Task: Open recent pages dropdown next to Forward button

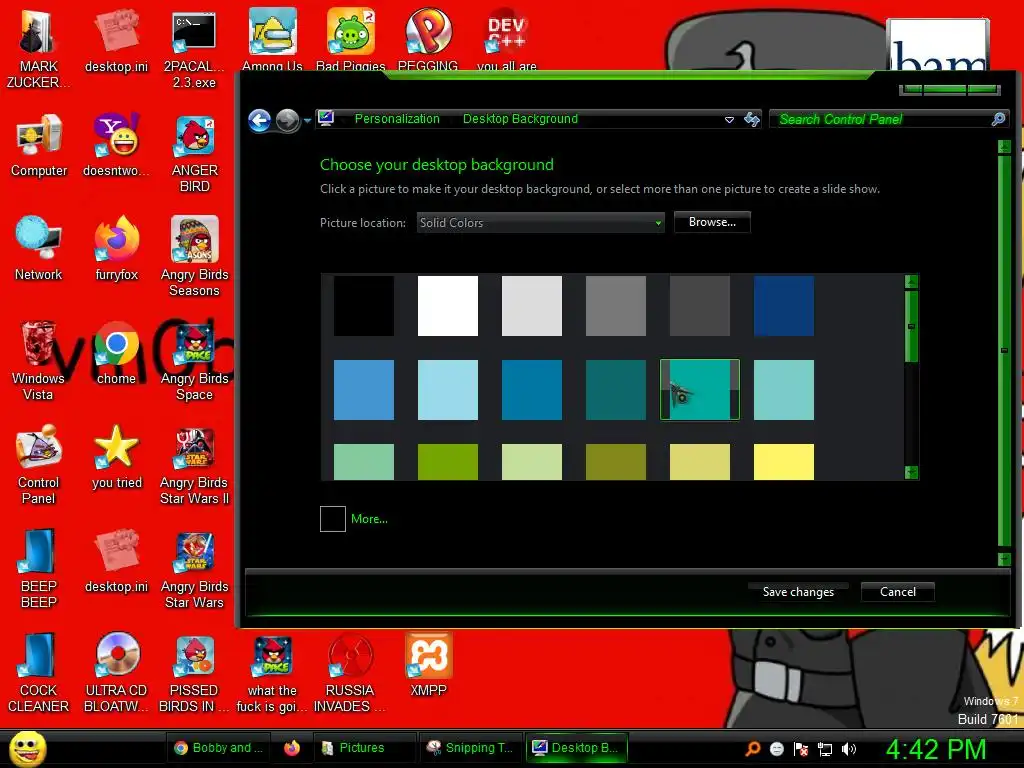Action: [307, 120]
